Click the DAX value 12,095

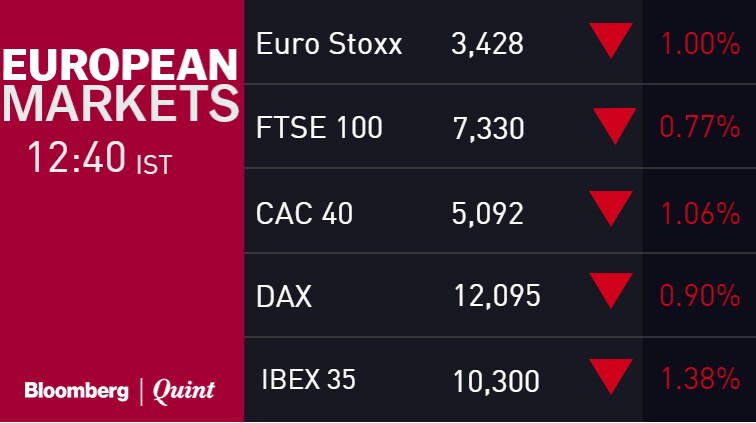497,296
